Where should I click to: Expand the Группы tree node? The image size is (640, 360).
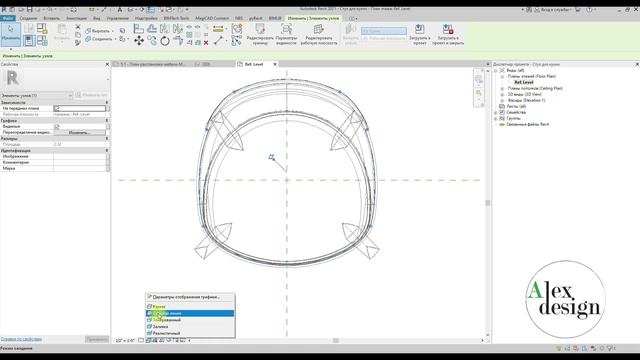pos(496,118)
